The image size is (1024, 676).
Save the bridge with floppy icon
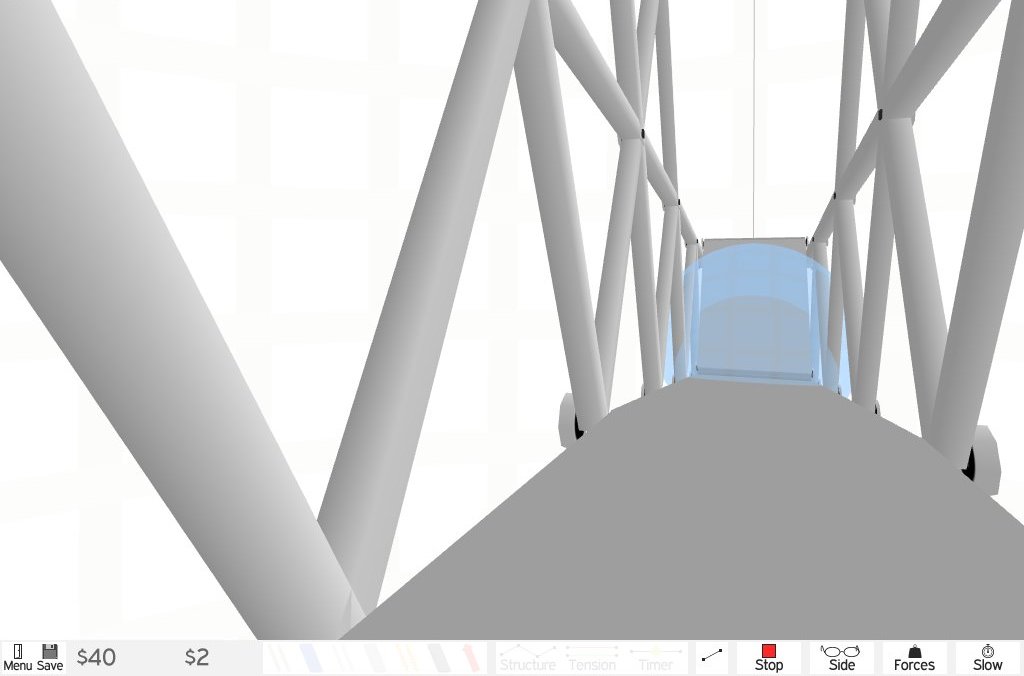(50, 657)
